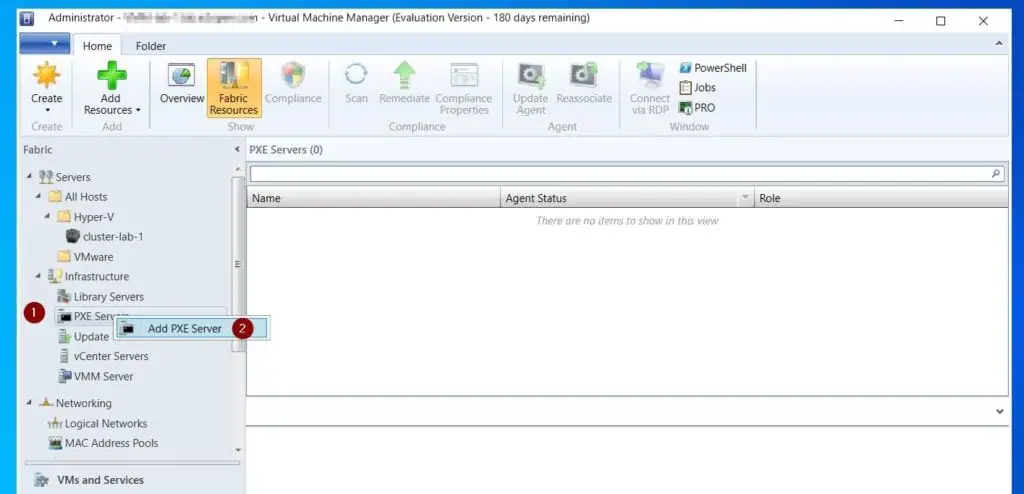Click the Remediate arrow icon
Screen dimensions: 1024x494
404,75
